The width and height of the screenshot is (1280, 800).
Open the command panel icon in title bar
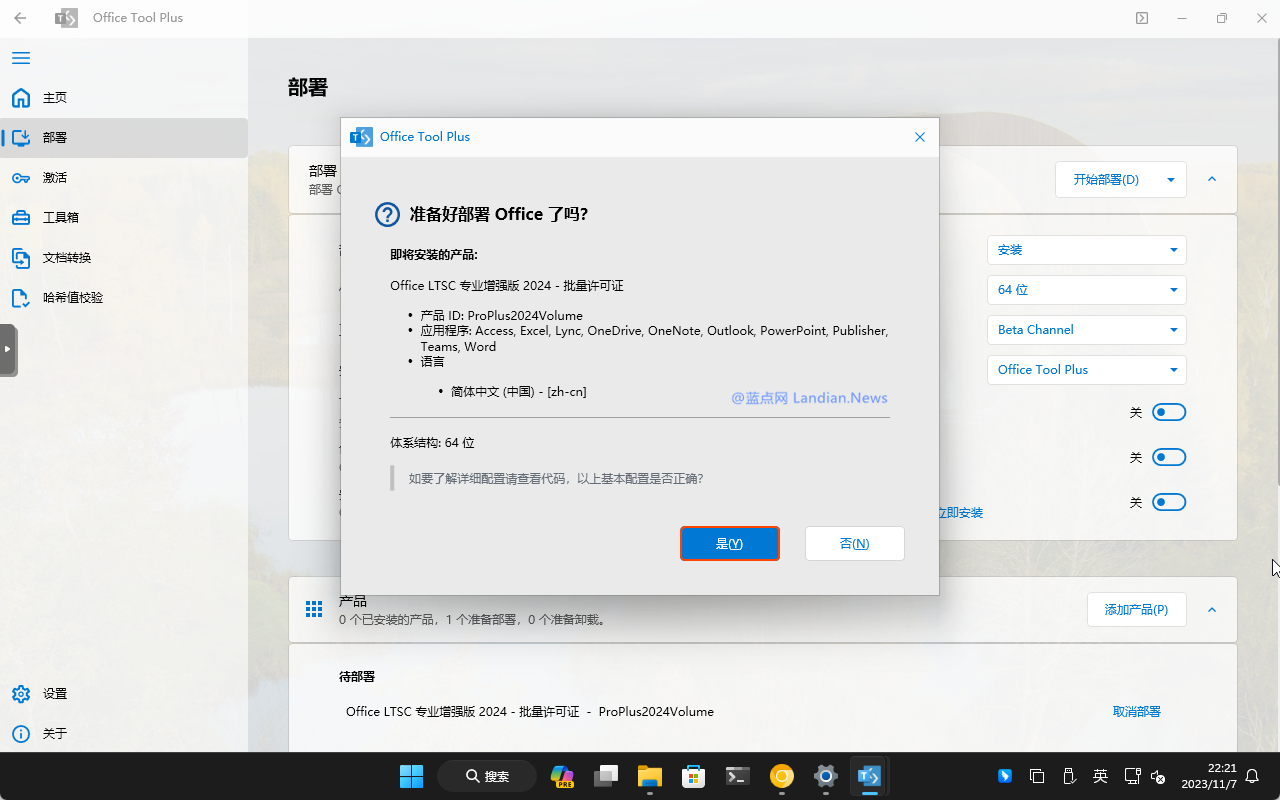1142,18
